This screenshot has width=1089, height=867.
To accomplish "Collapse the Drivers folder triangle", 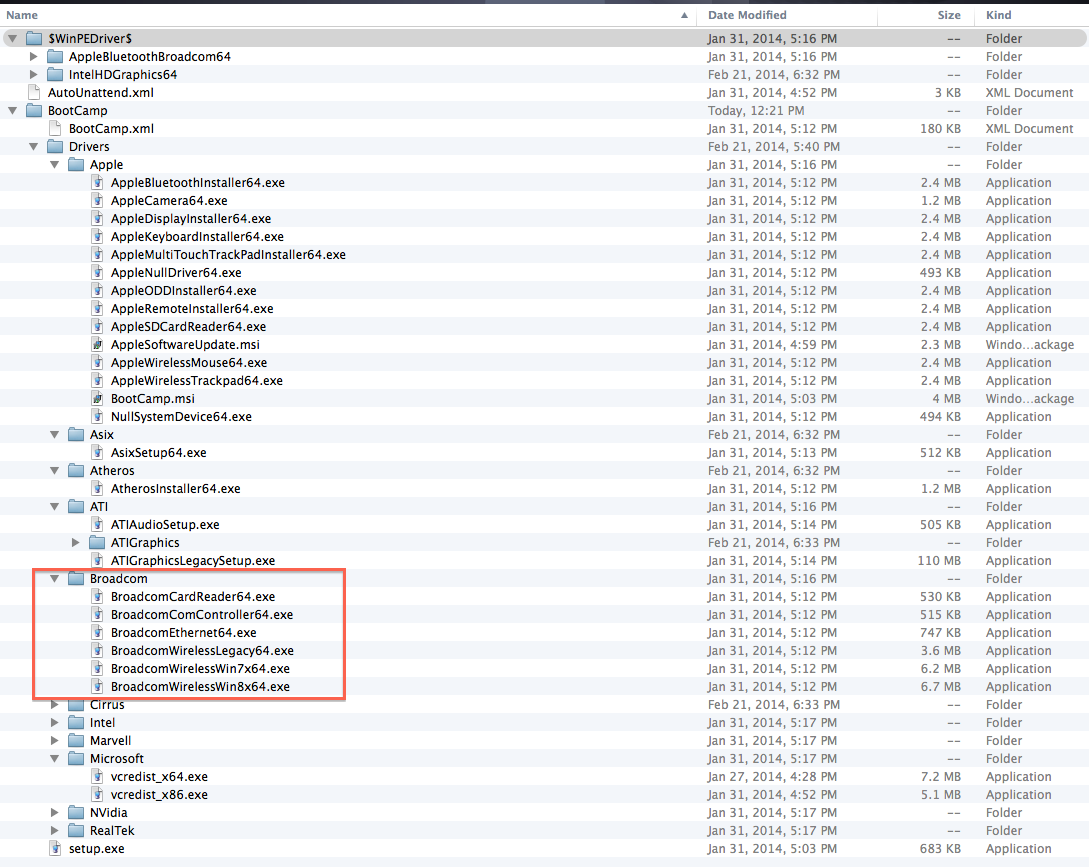I will [x=33, y=147].
